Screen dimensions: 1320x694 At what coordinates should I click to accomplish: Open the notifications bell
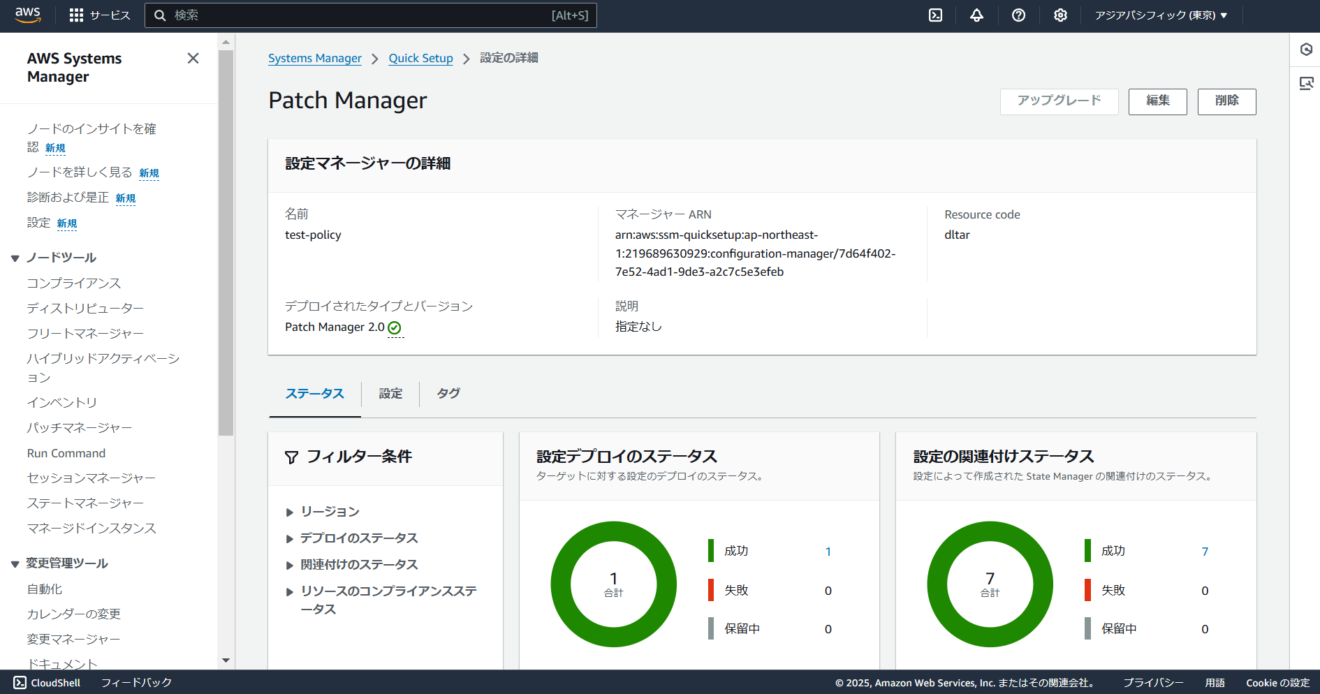tap(977, 15)
